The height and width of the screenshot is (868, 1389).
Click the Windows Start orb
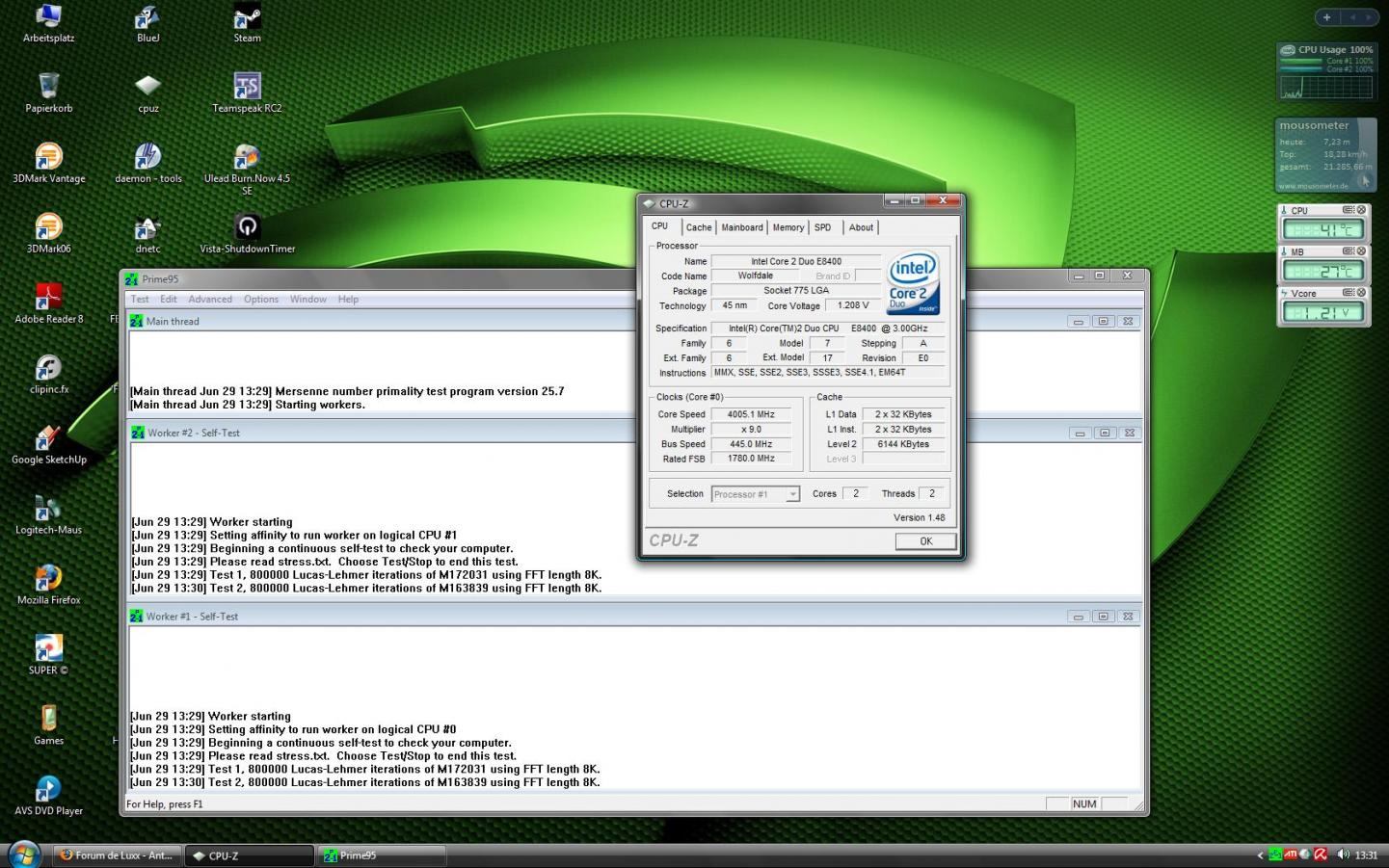pyautogui.click(x=23, y=854)
